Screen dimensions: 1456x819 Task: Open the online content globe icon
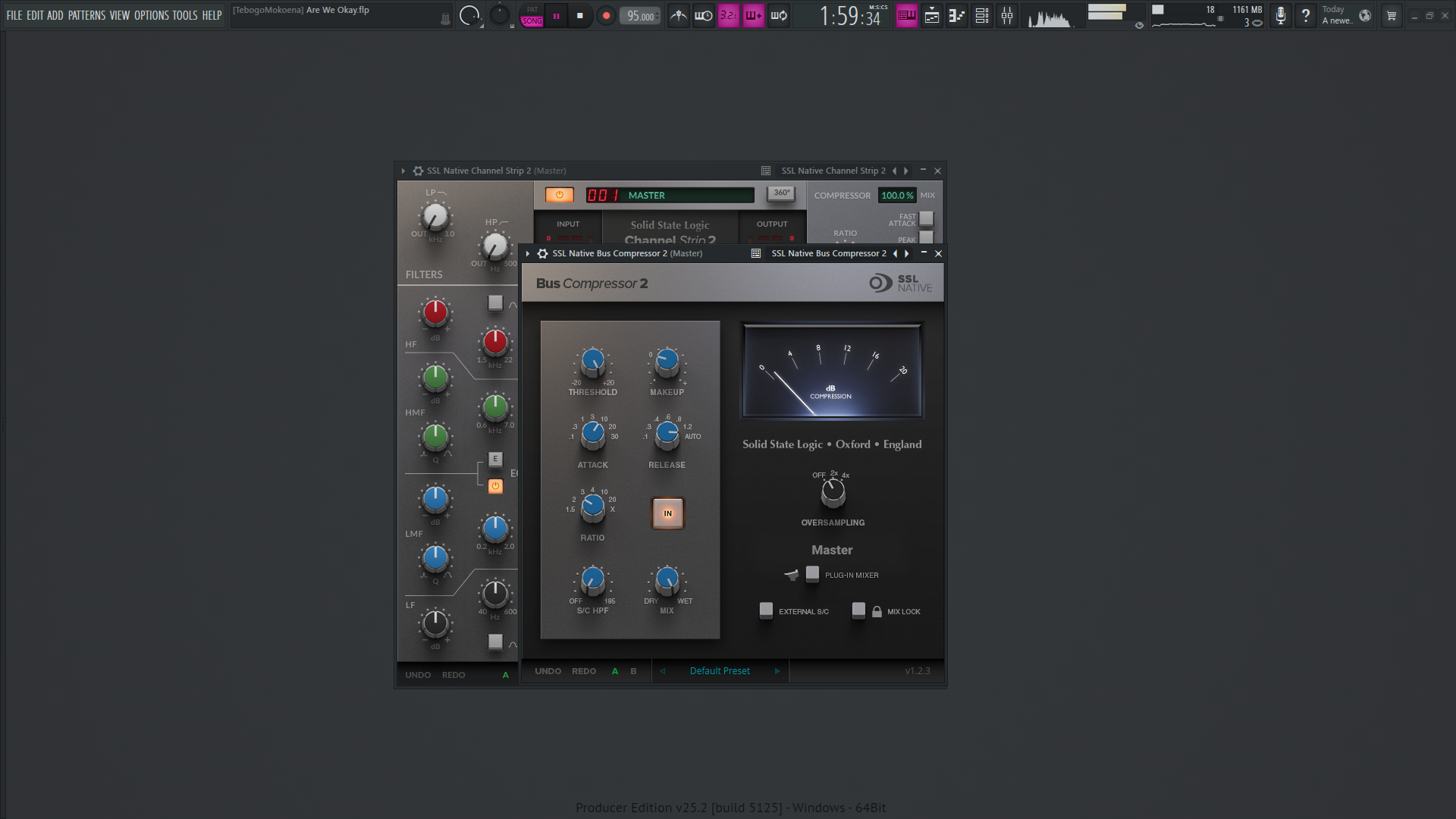pos(1365,15)
